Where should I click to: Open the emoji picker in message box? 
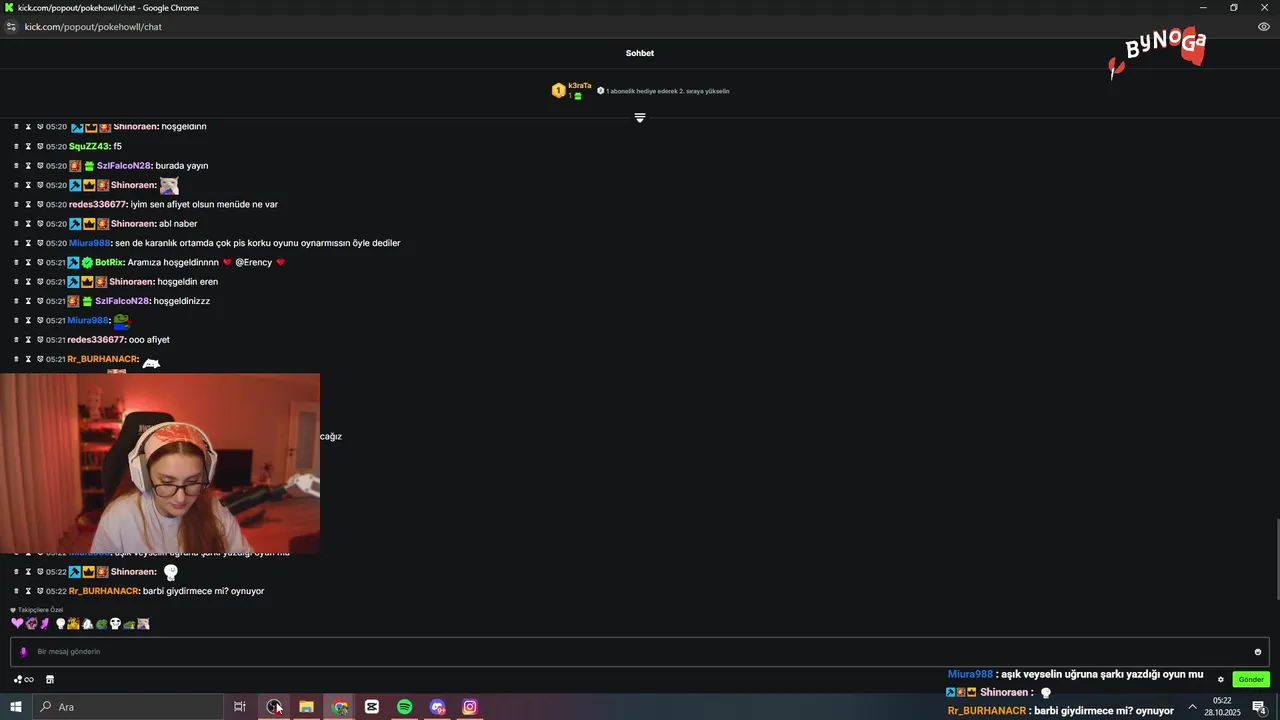tap(1258, 652)
